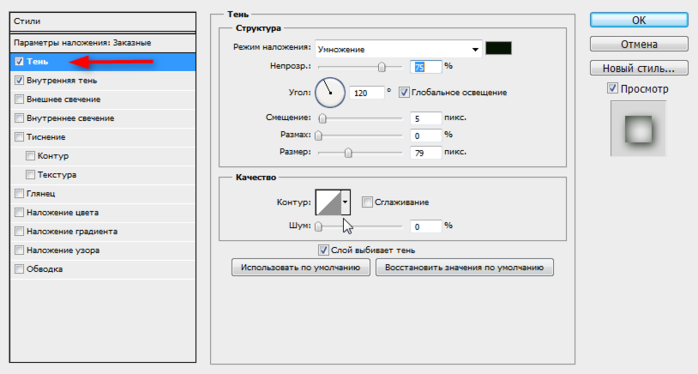The image size is (698, 374).
Task: Select the Глянец list label
Action: coord(41,193)
